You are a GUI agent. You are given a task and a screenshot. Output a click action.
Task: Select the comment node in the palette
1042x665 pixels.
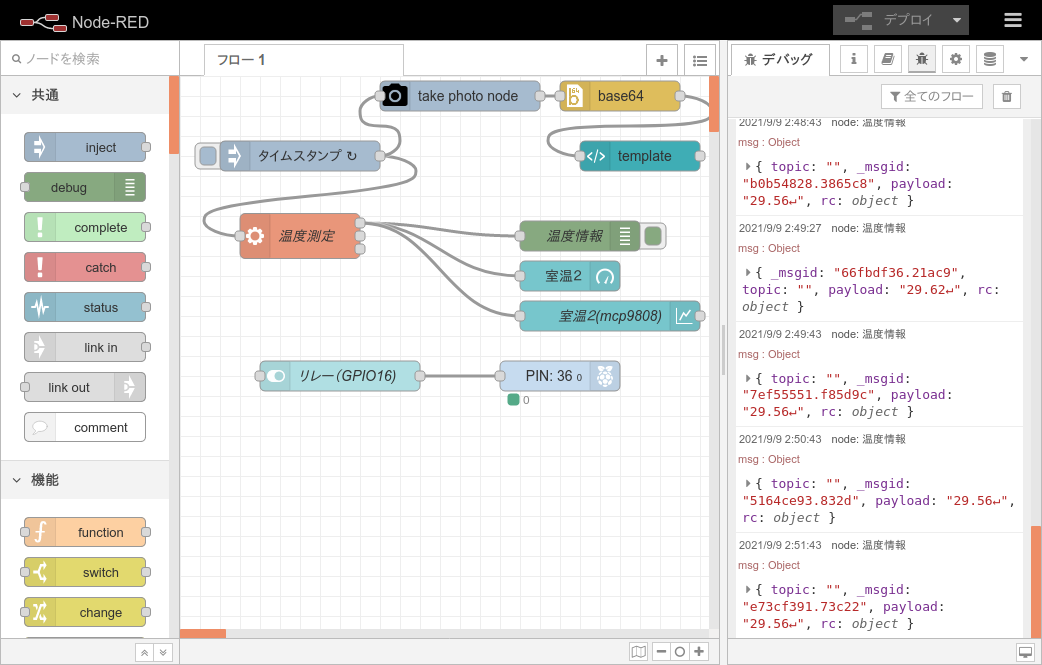pos(85,427)
